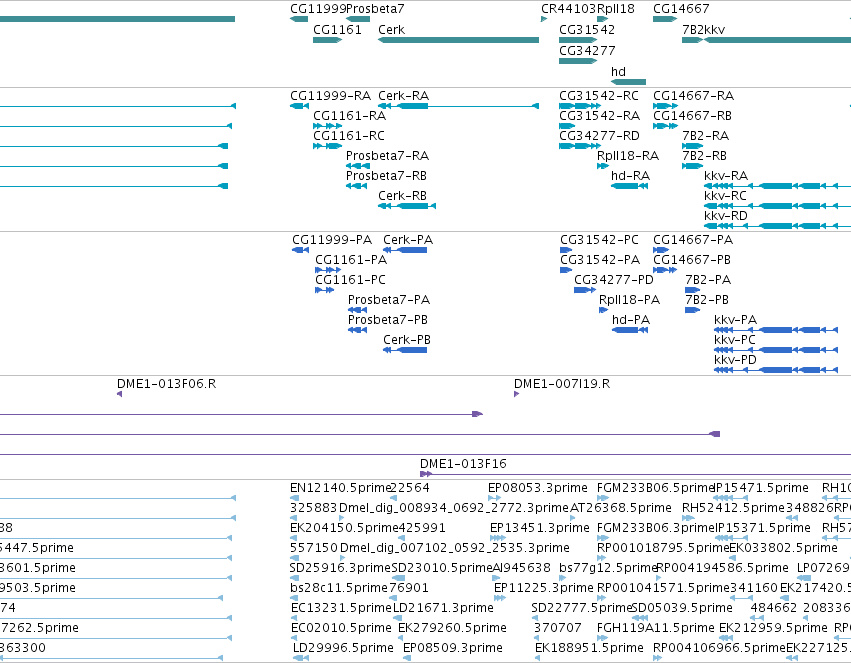Click the Prosbeta7-PB protein

coord(358,330)
